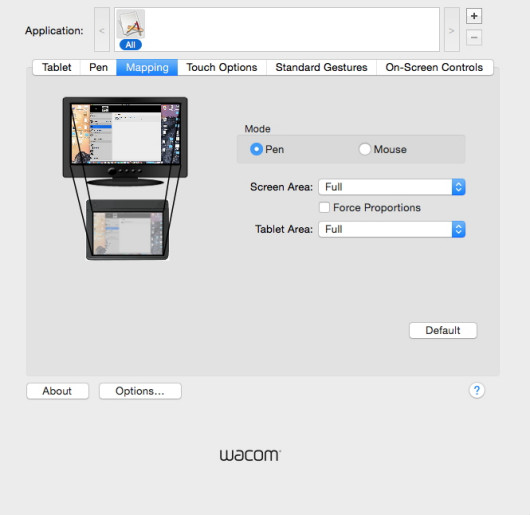Open the Standard Gestures tab
This screenshot has height=515, width=530.
click(321, 67)
